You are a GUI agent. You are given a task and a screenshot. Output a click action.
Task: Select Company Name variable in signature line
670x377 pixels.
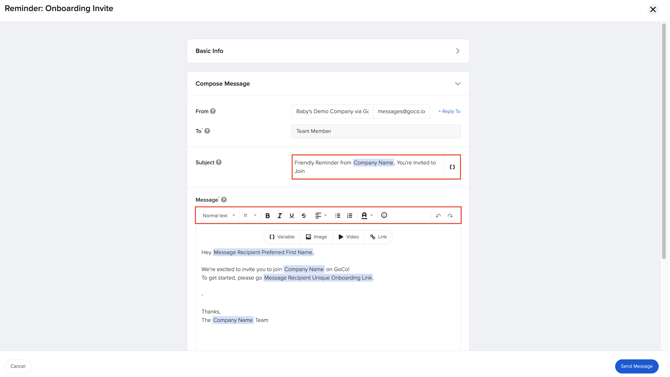click(x=233, y=320)
